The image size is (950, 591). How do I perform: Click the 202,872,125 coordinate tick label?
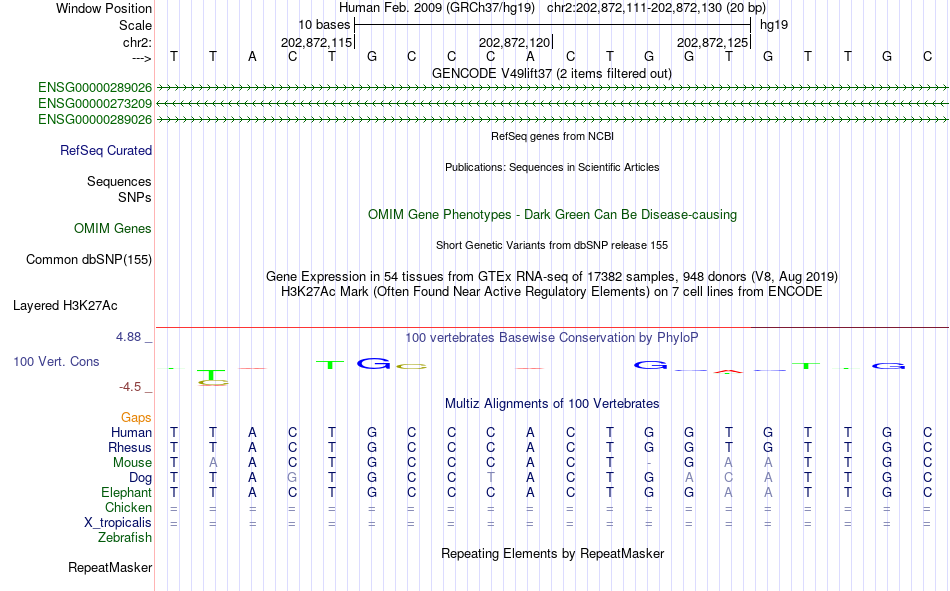pos(712,42)
